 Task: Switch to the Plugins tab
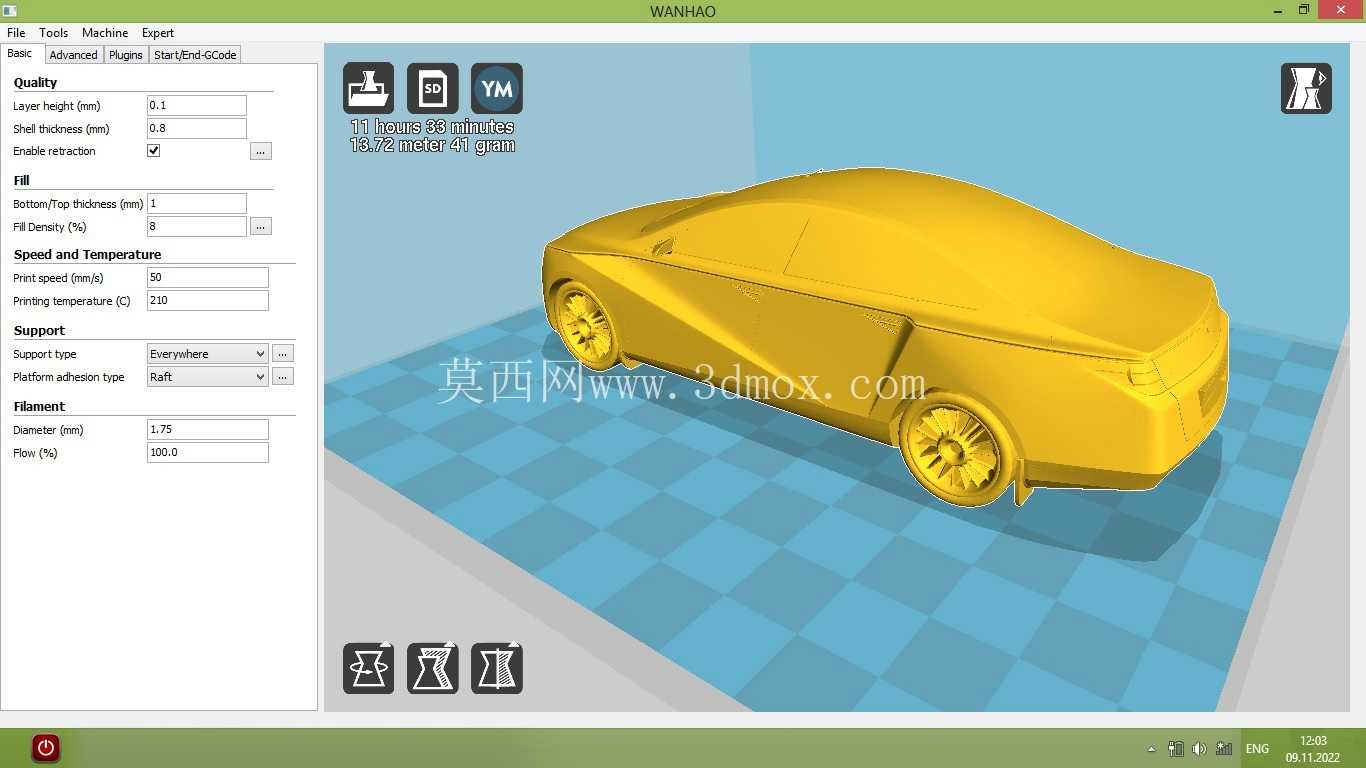tap(126, 55)
